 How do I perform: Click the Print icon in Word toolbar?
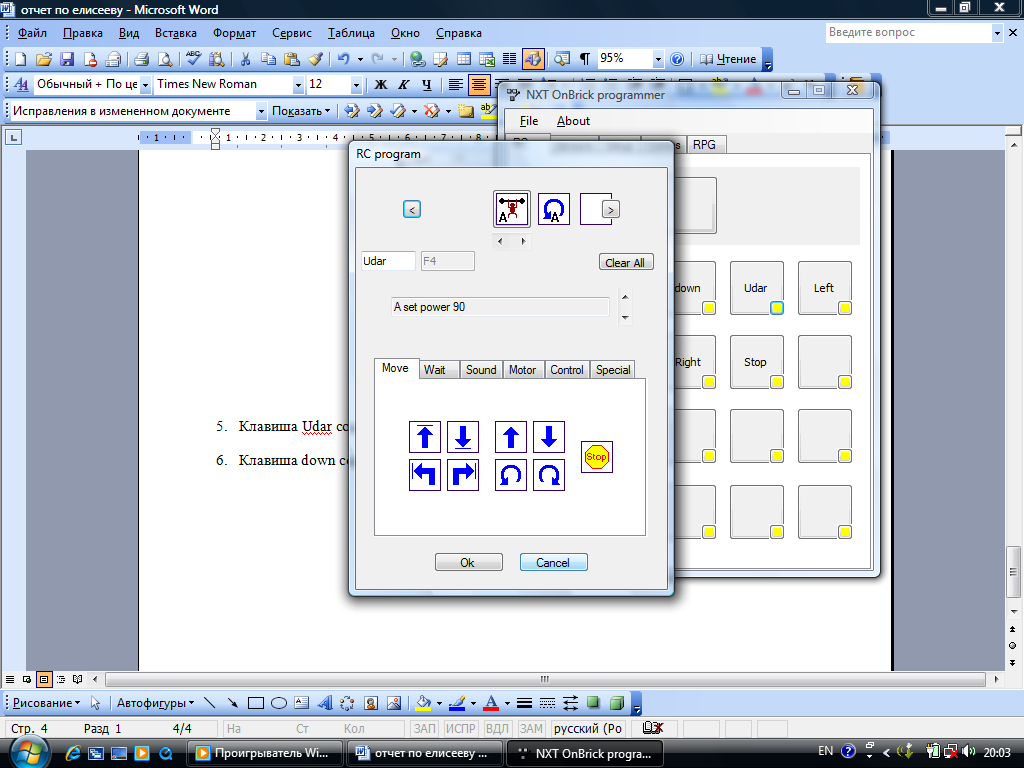(x=141, y=59)
